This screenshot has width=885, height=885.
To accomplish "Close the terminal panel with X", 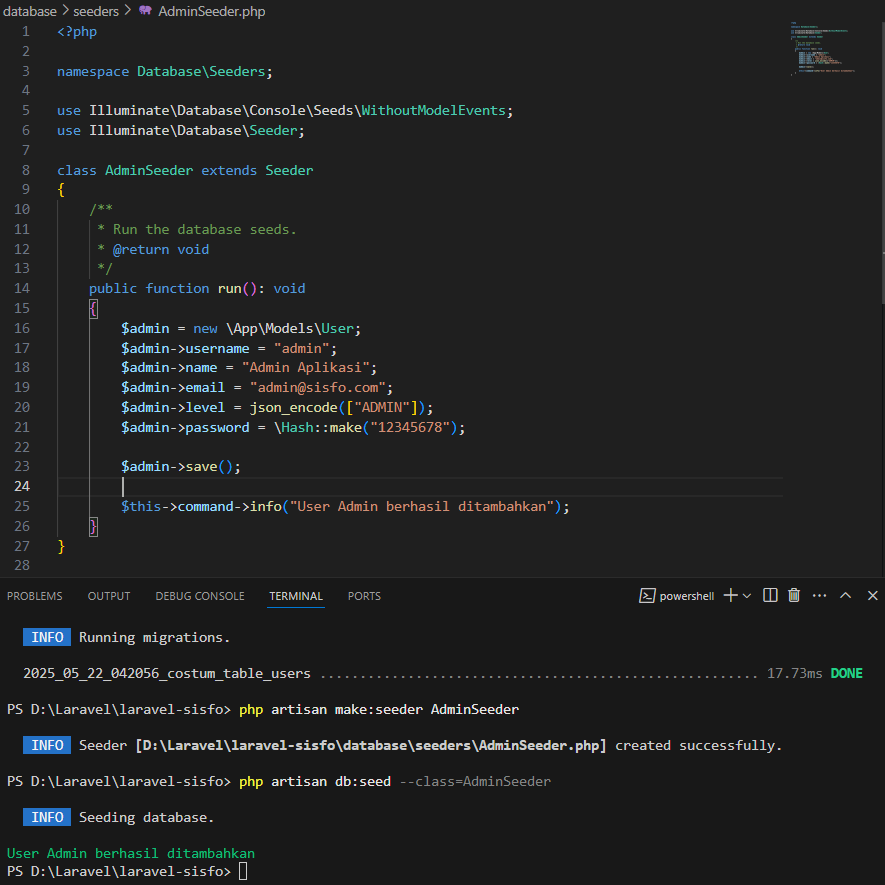I will (872, 595).
